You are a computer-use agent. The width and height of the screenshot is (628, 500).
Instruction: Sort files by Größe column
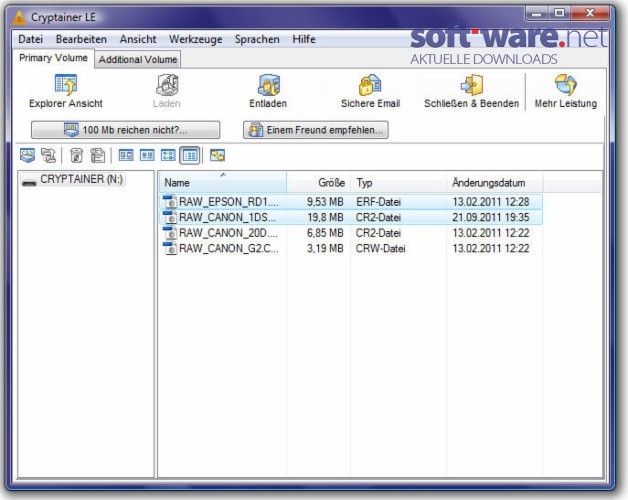click(318, 183)
